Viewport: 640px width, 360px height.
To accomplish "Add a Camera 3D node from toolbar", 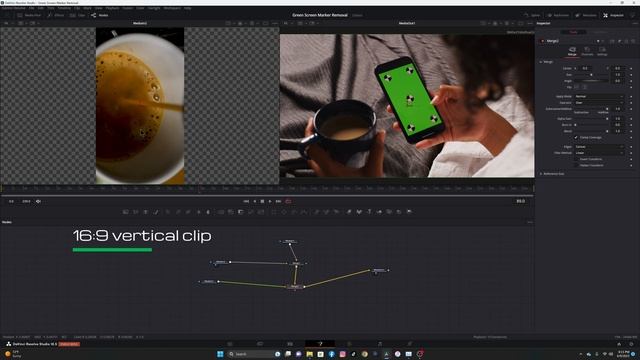I will click(389, 212).
